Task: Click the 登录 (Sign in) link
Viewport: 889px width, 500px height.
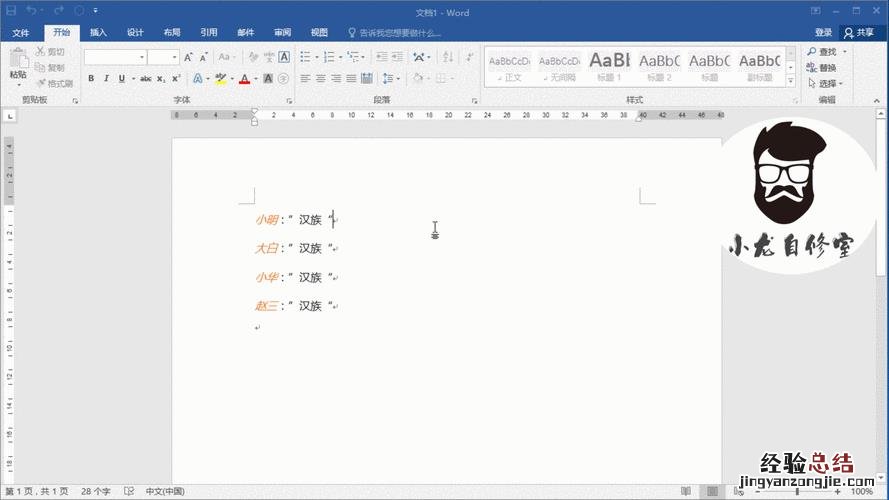Action: tap(823, 32)
